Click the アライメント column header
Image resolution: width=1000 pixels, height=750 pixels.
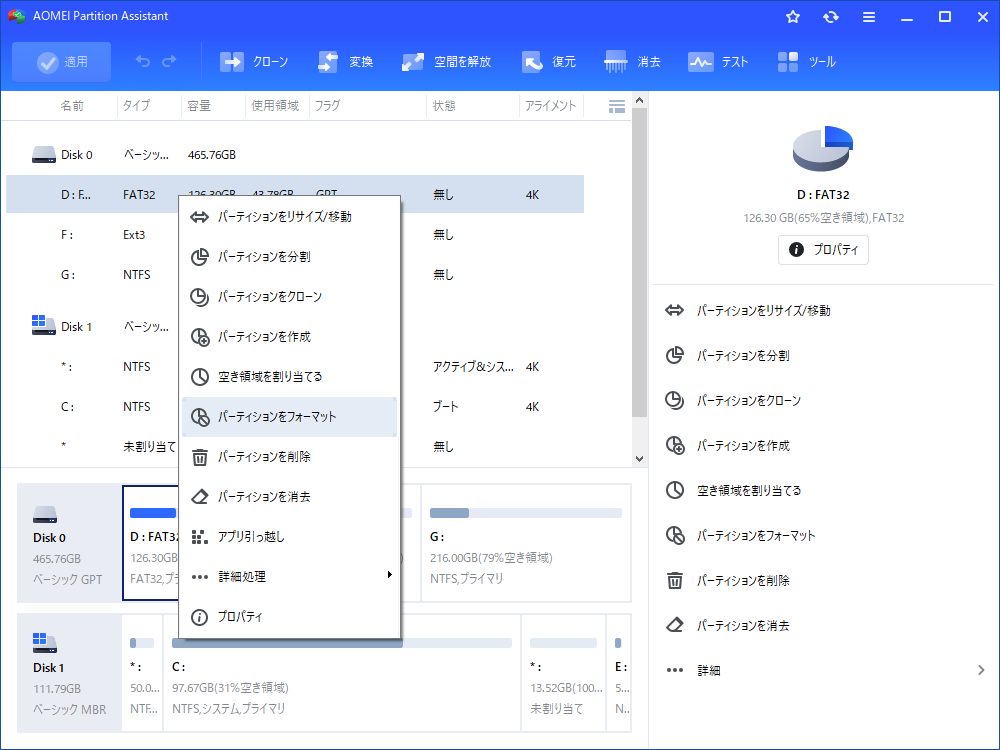point(550,106)
